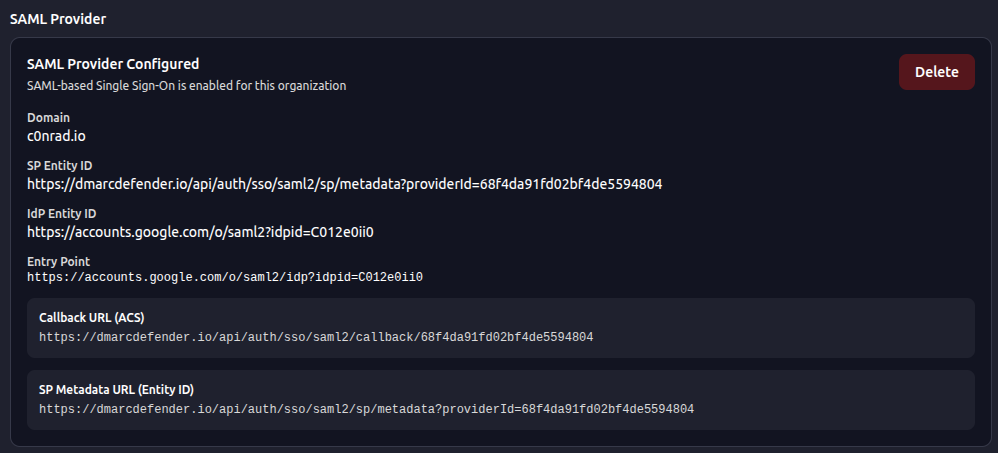Click the Delete button
998x453 pixels.
pos(936,72)
